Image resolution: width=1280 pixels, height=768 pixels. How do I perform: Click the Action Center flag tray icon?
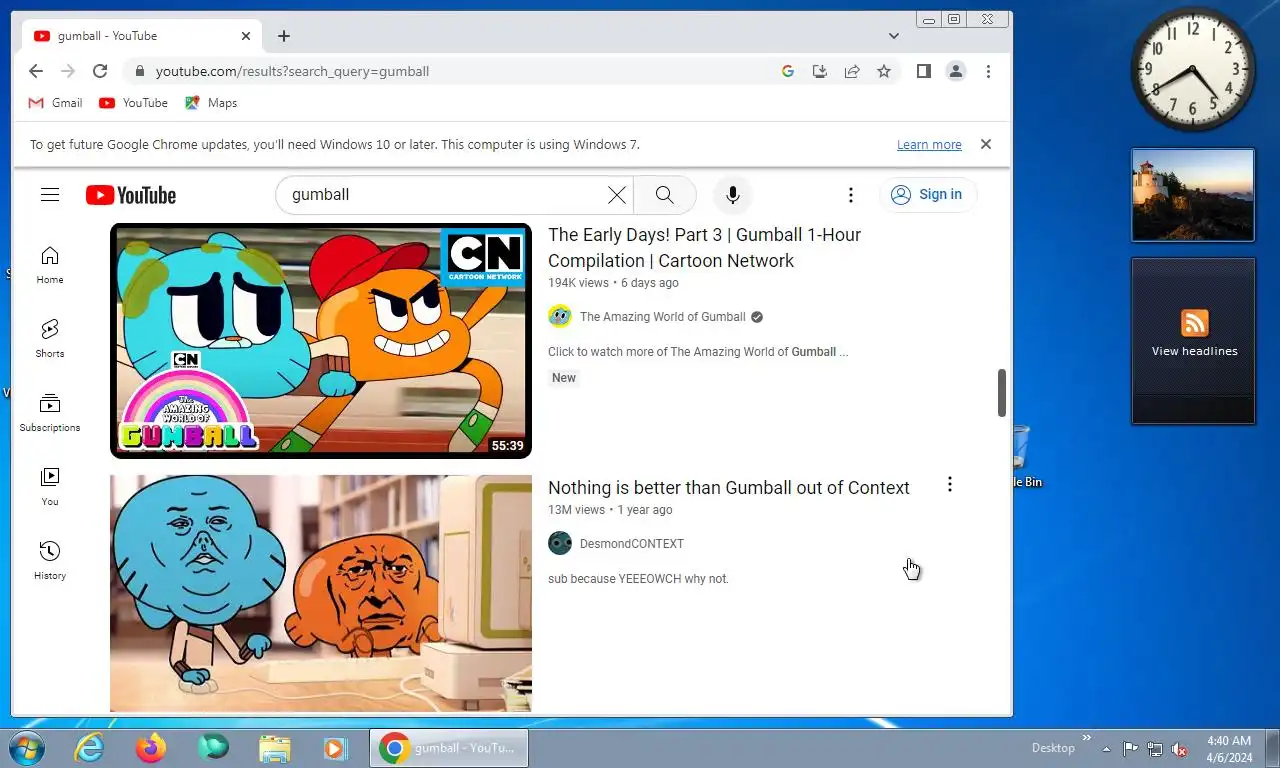click(1130, 749)
